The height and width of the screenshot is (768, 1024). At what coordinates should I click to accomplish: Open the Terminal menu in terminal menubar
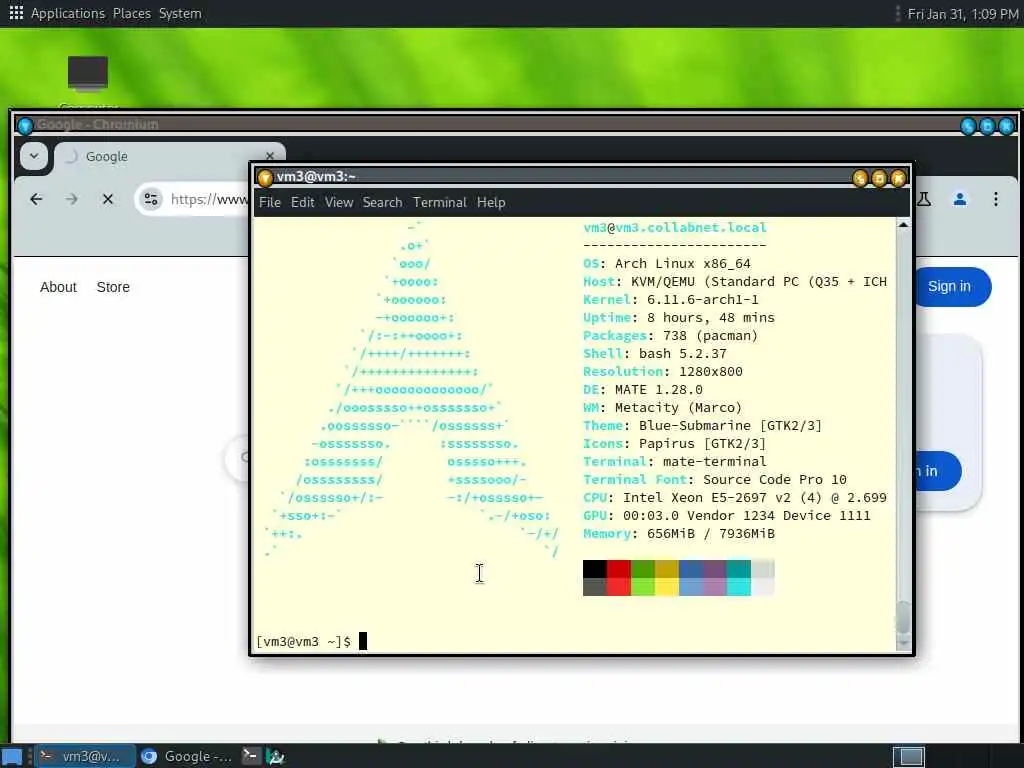tap(440, 202)
